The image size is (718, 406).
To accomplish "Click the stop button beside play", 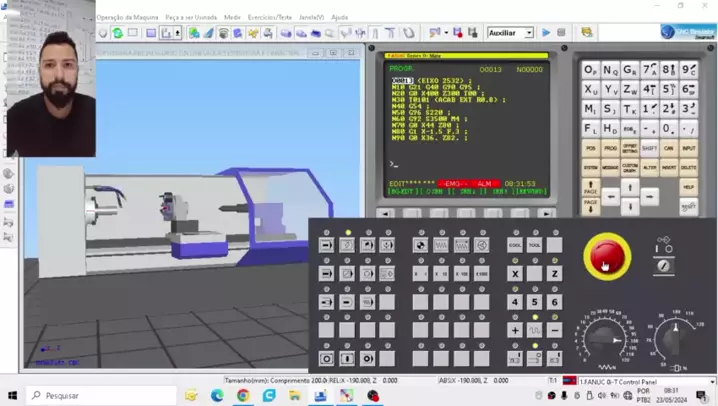I will coord(561,33).
